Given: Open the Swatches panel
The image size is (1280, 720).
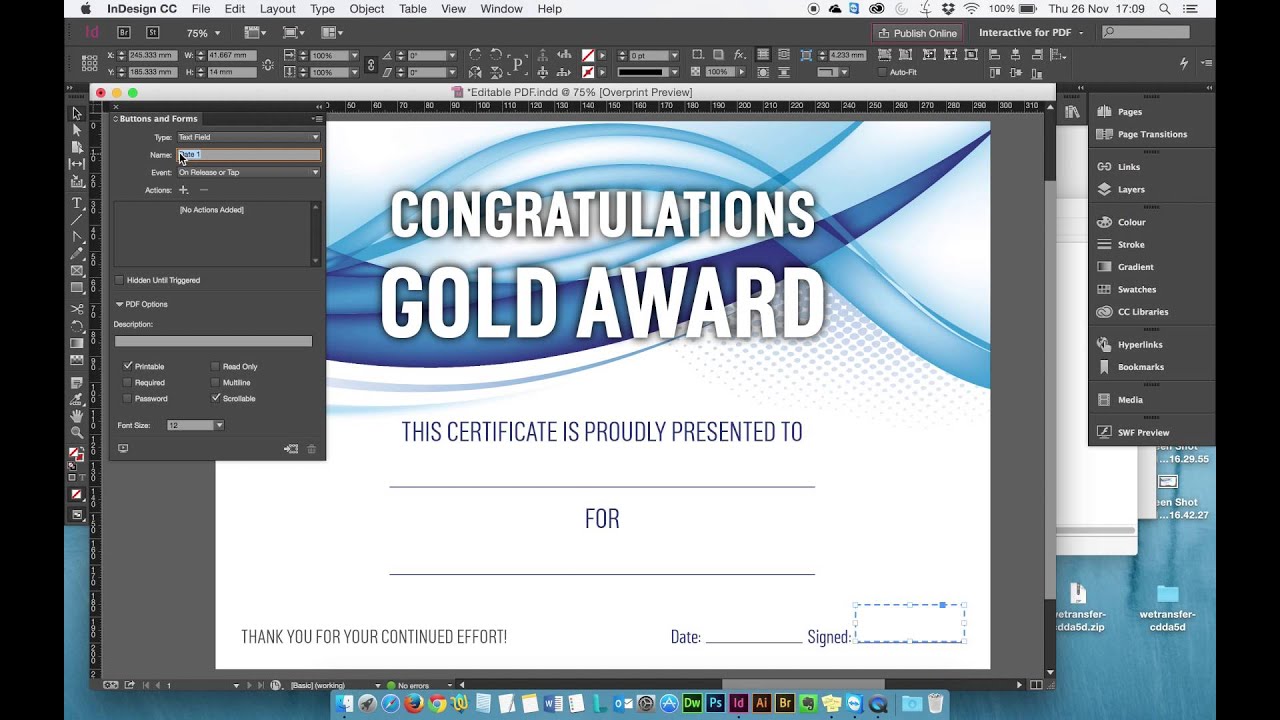Looking at the screenshot, I should (1136, 289).
